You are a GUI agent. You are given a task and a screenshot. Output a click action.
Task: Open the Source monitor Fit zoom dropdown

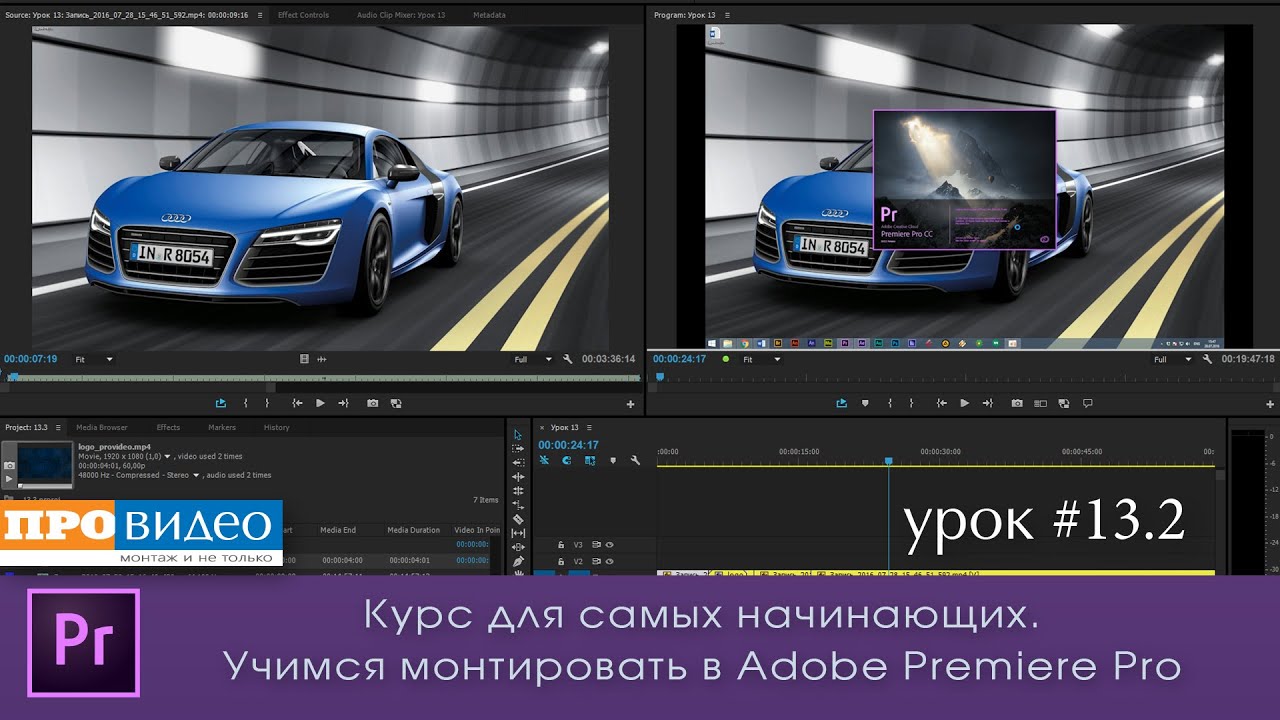click(95, 359)
